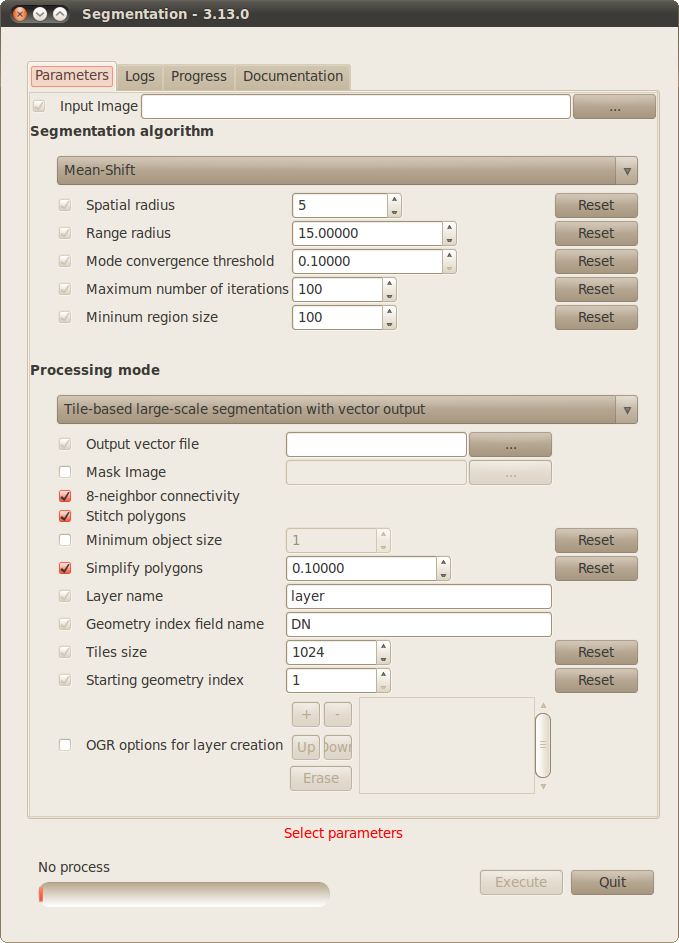Viewport: 679px width, 943px height.
Task: Open the Documentation tab
Action: (x=293, y=76)
